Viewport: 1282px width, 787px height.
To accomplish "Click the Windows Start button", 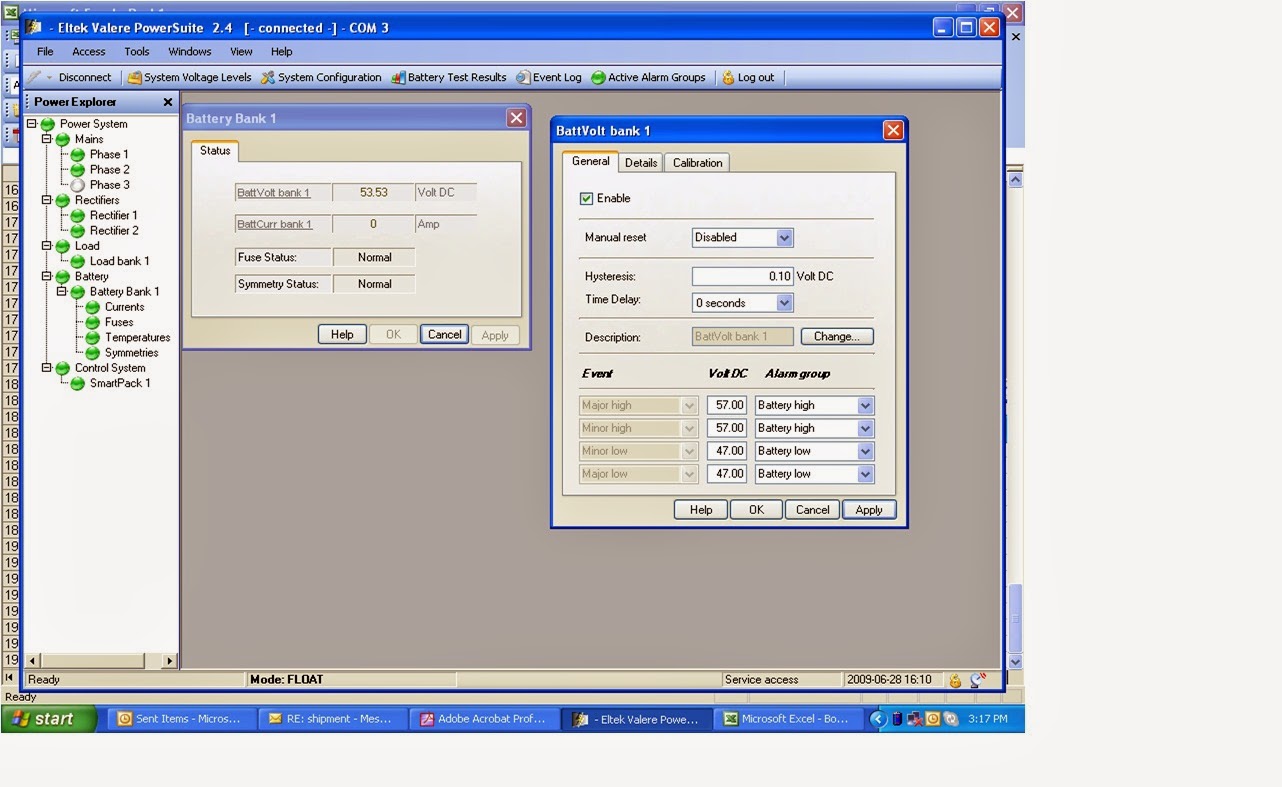I will point(50,719).
